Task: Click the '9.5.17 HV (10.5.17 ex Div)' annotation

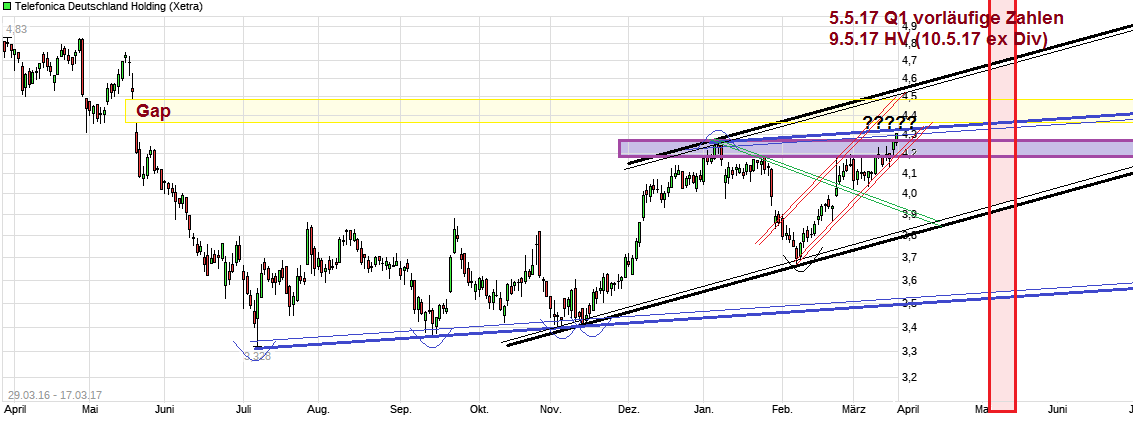Action: pyautogui.click(x=939, y=39)
